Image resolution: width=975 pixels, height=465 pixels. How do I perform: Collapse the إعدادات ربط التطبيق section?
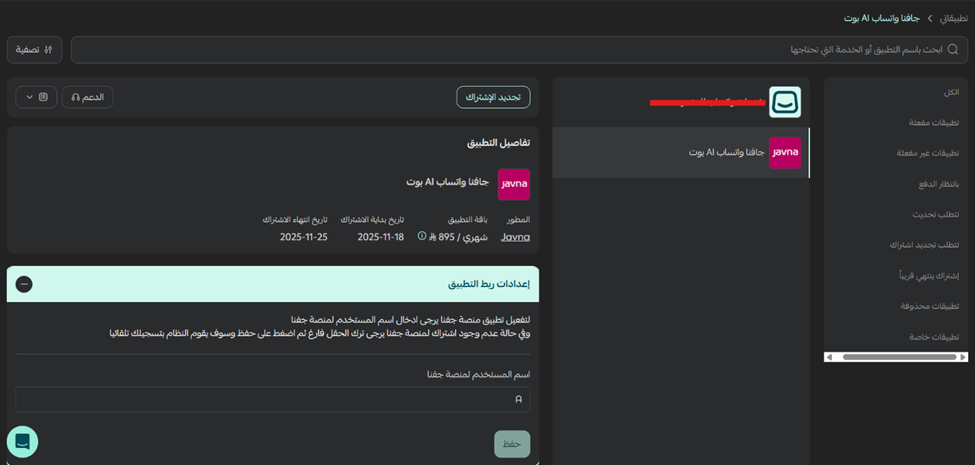coord(24,284)
